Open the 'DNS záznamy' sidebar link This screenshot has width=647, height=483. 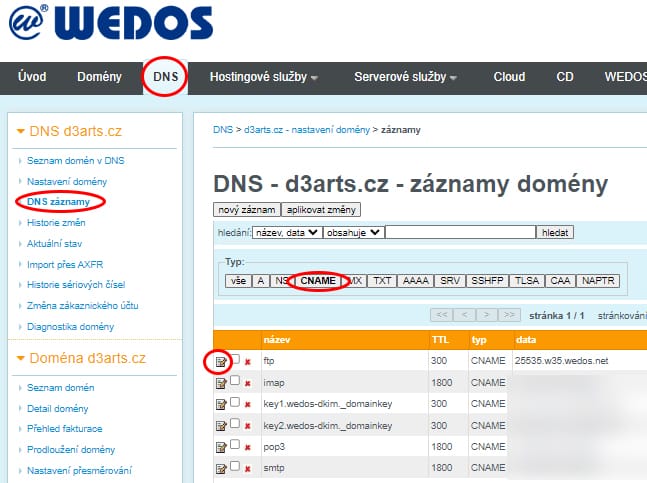[58, 202]
